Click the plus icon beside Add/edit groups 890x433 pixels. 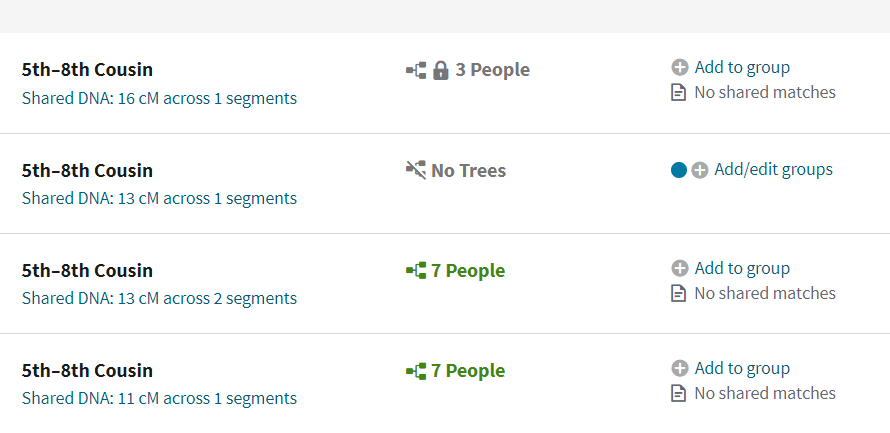coord(700,170)
